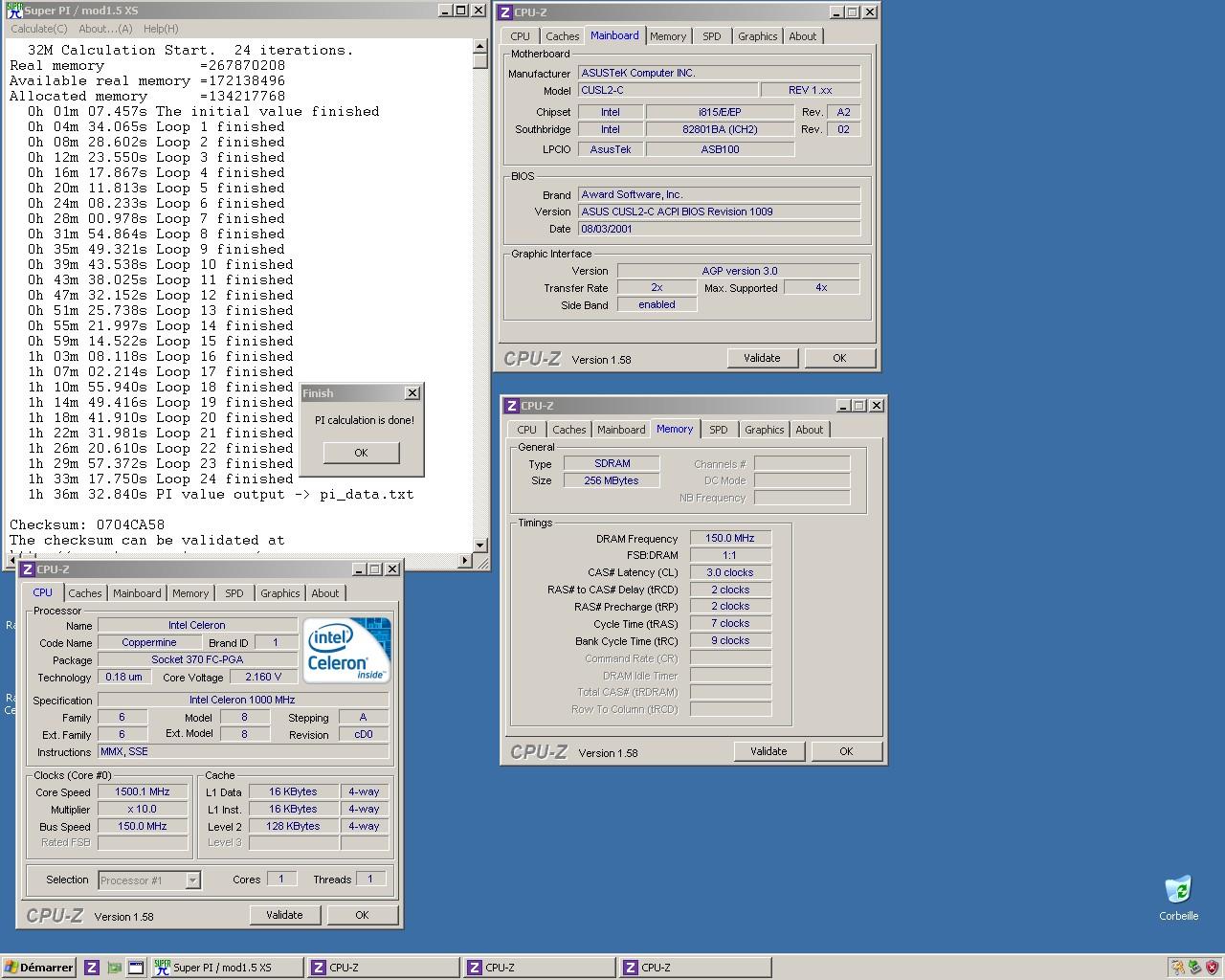Click the Core Voltage 2.160 V value
The width and height of the screenshot is (1225, 980).
click(x=263, y=677)
